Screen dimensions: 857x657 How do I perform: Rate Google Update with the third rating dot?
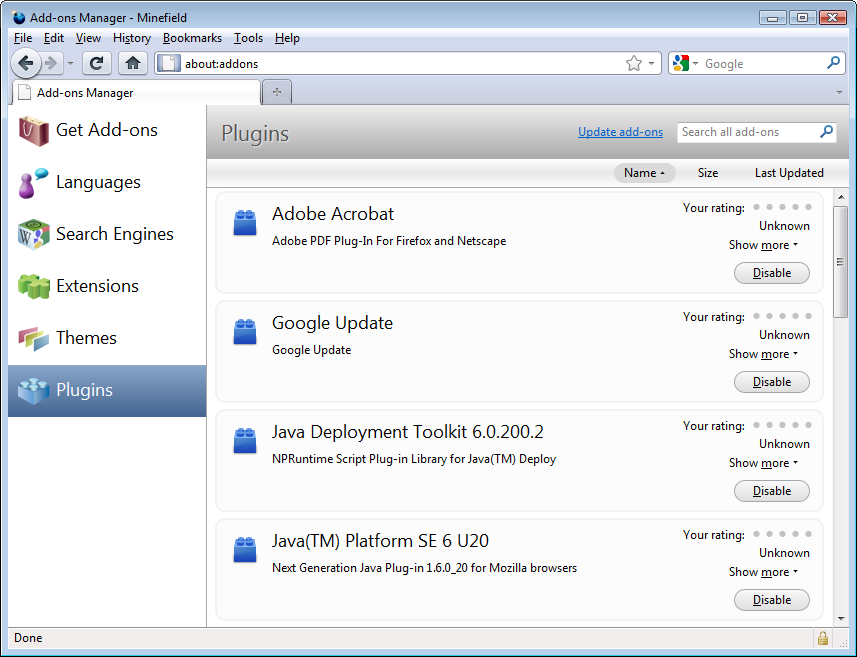783,316
